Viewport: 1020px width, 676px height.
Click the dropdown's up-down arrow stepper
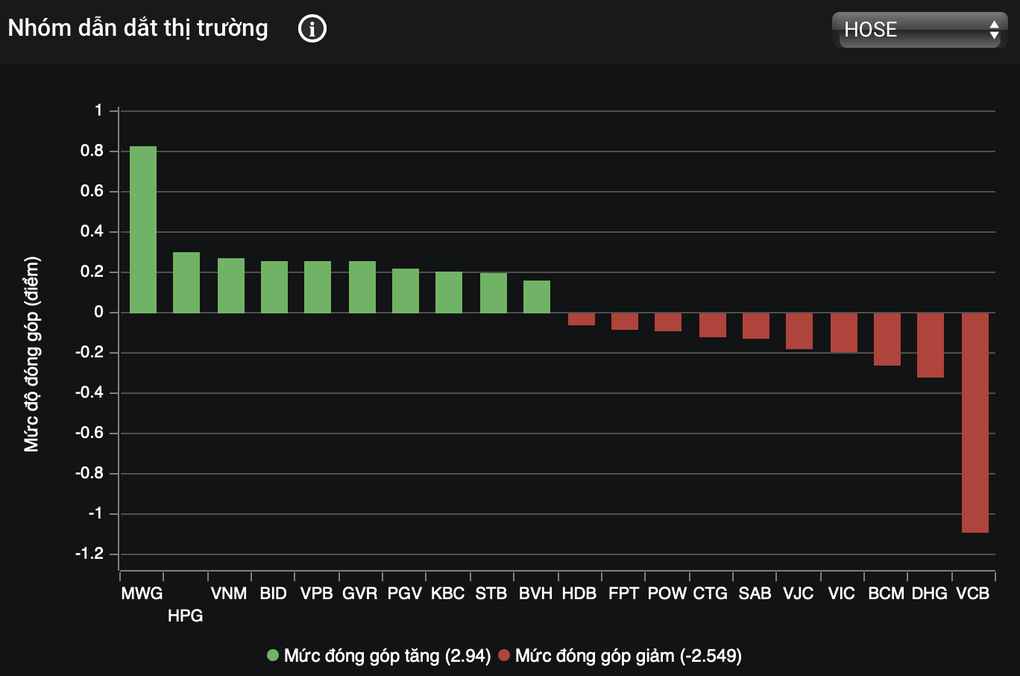pyautogui.click(x=993, y=30)
